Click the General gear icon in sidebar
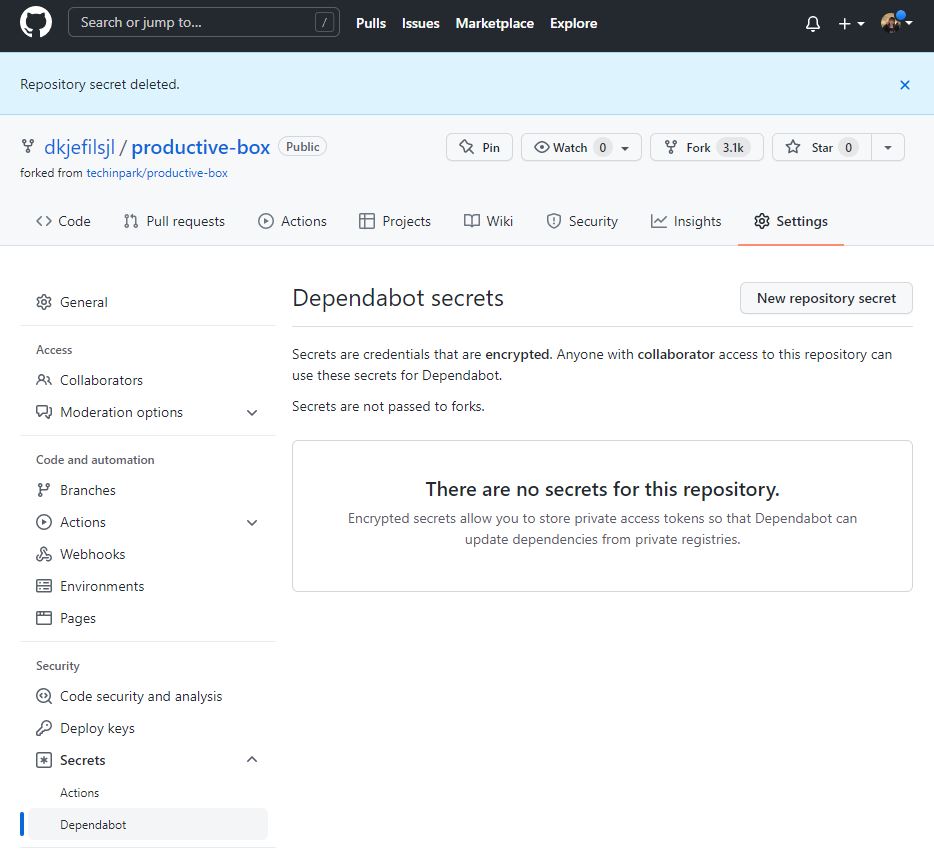 pos(43,302)
